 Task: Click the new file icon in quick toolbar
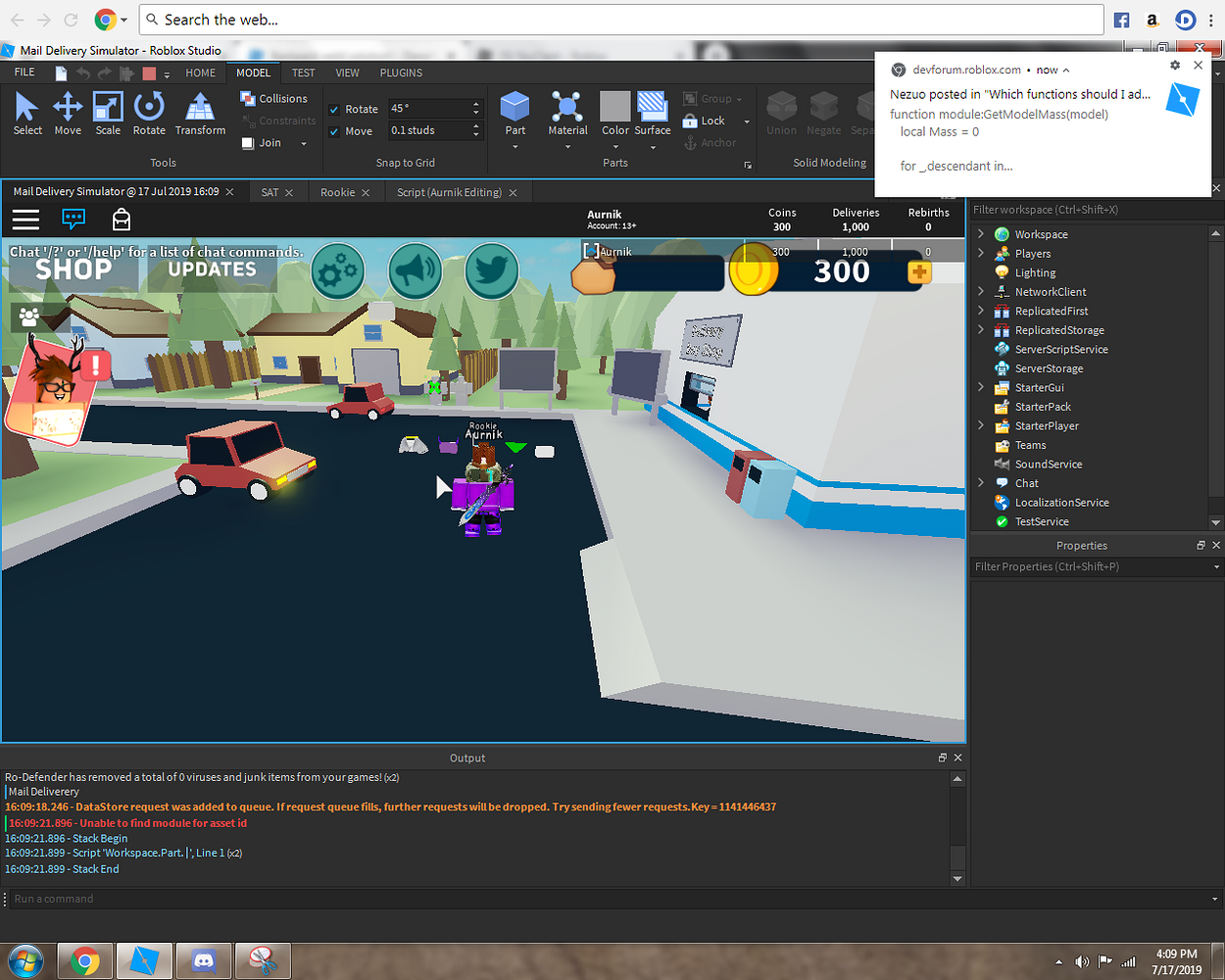click(61, 73)
